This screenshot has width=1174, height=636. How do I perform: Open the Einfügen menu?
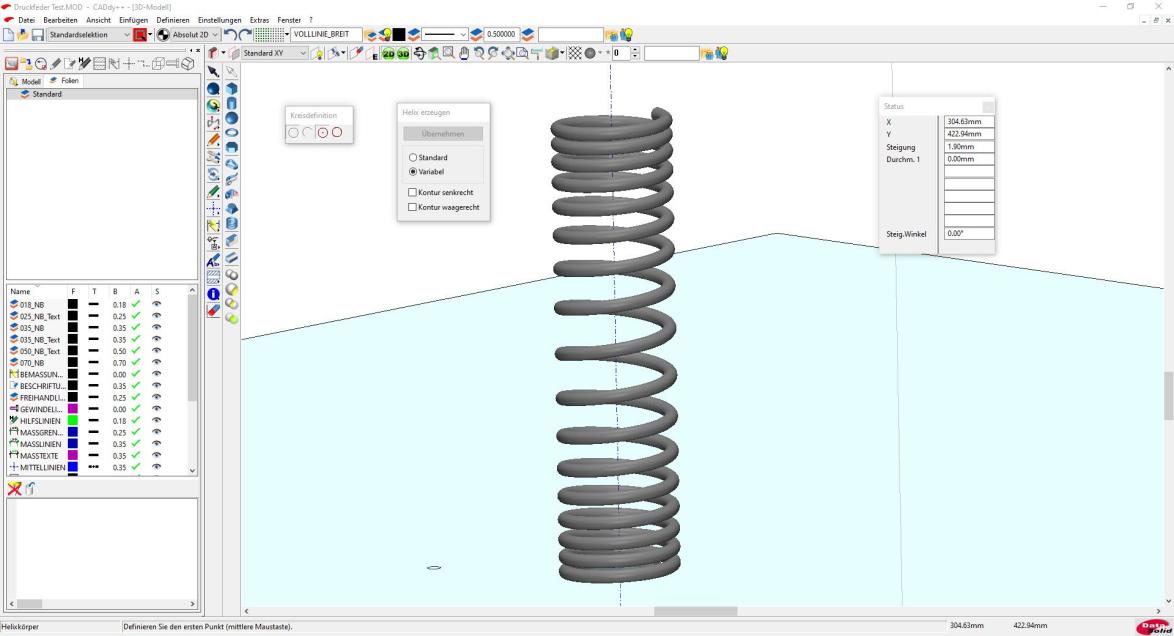pos(133,20)
